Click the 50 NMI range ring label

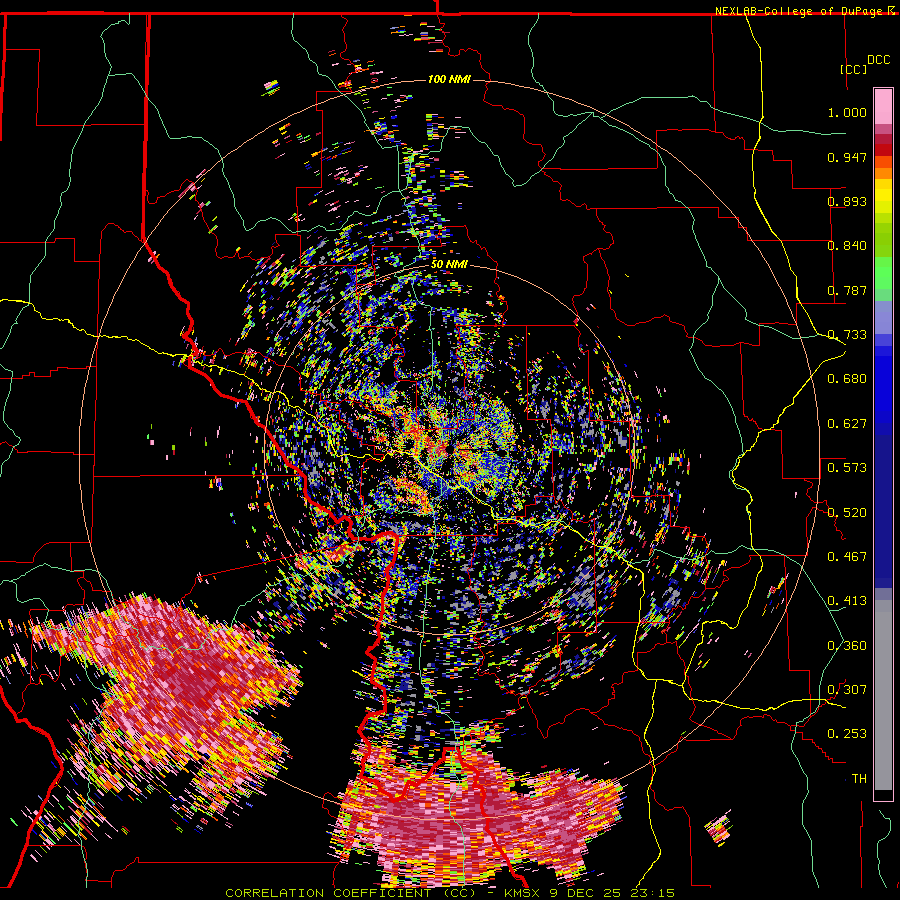point(449,264)
